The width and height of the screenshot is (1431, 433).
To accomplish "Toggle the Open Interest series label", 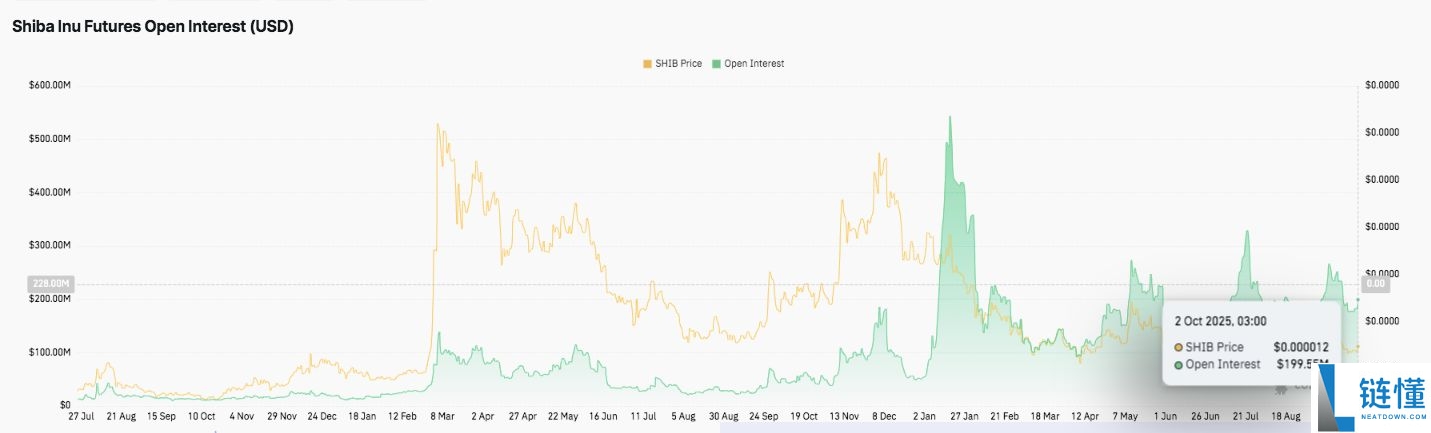I will point(754,64).
